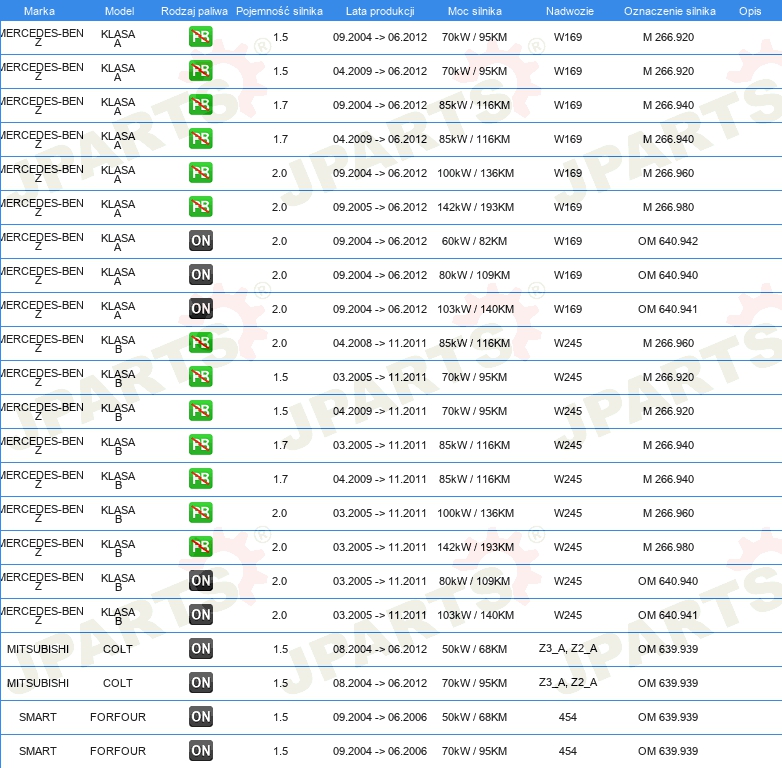Viewport: 782px width, 768px height.
Task: Click the Marka column header
Action: click(x=39, y=11)
